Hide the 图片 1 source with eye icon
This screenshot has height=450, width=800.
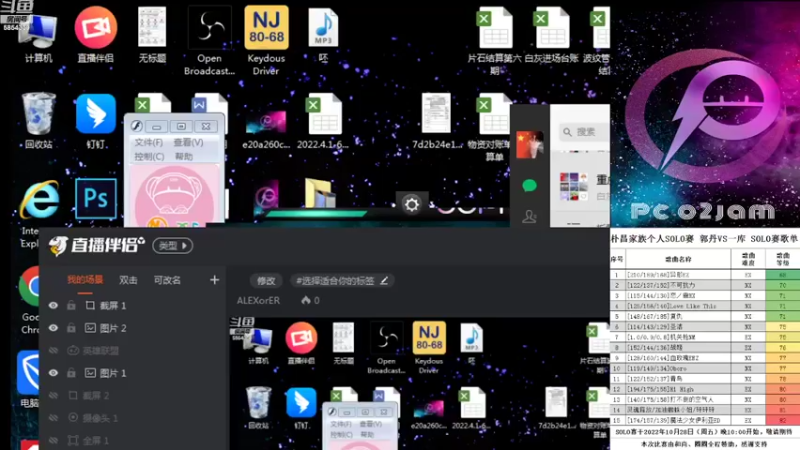(53, 373)
